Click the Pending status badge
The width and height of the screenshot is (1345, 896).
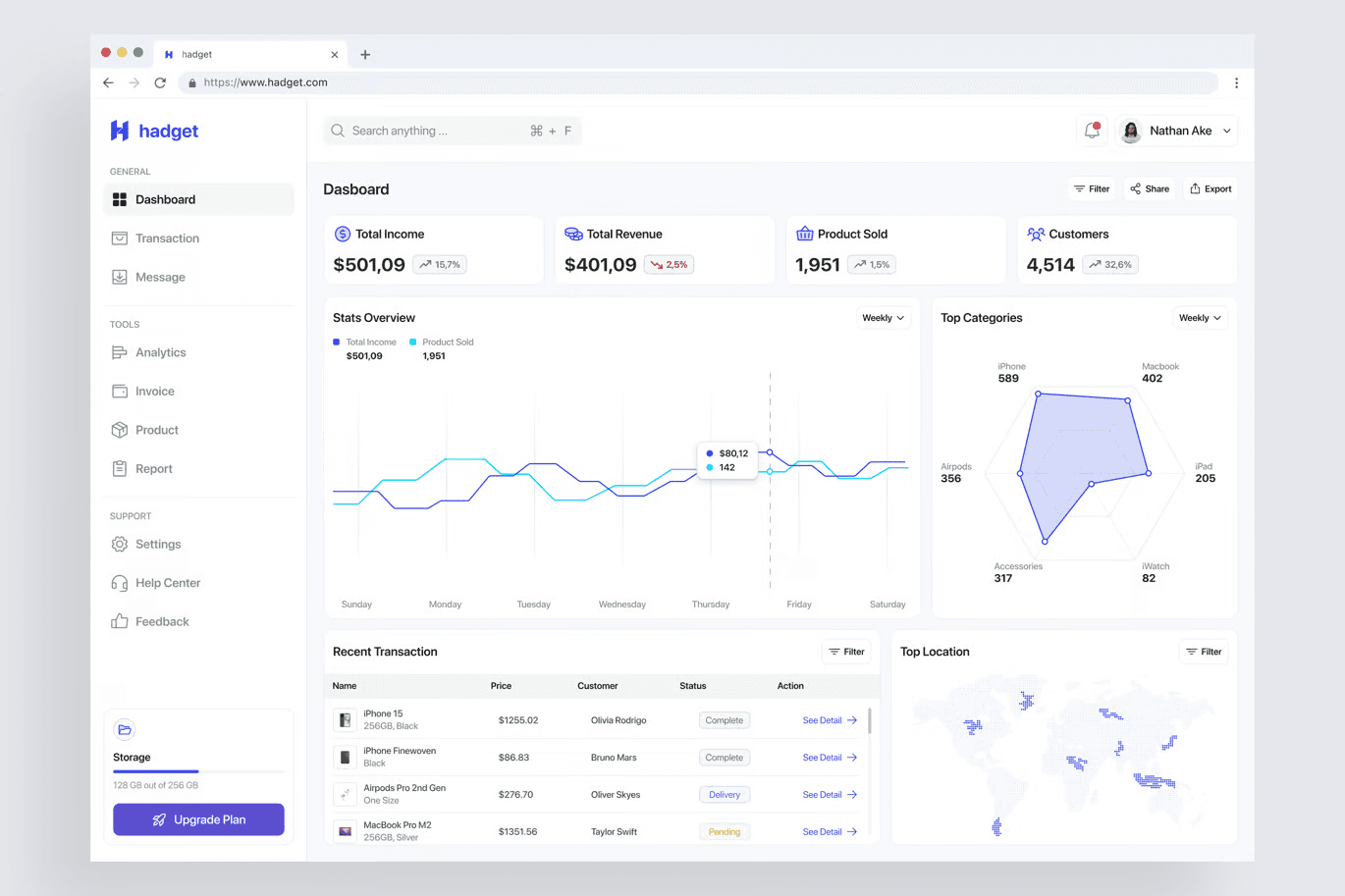tap(725, 831)
